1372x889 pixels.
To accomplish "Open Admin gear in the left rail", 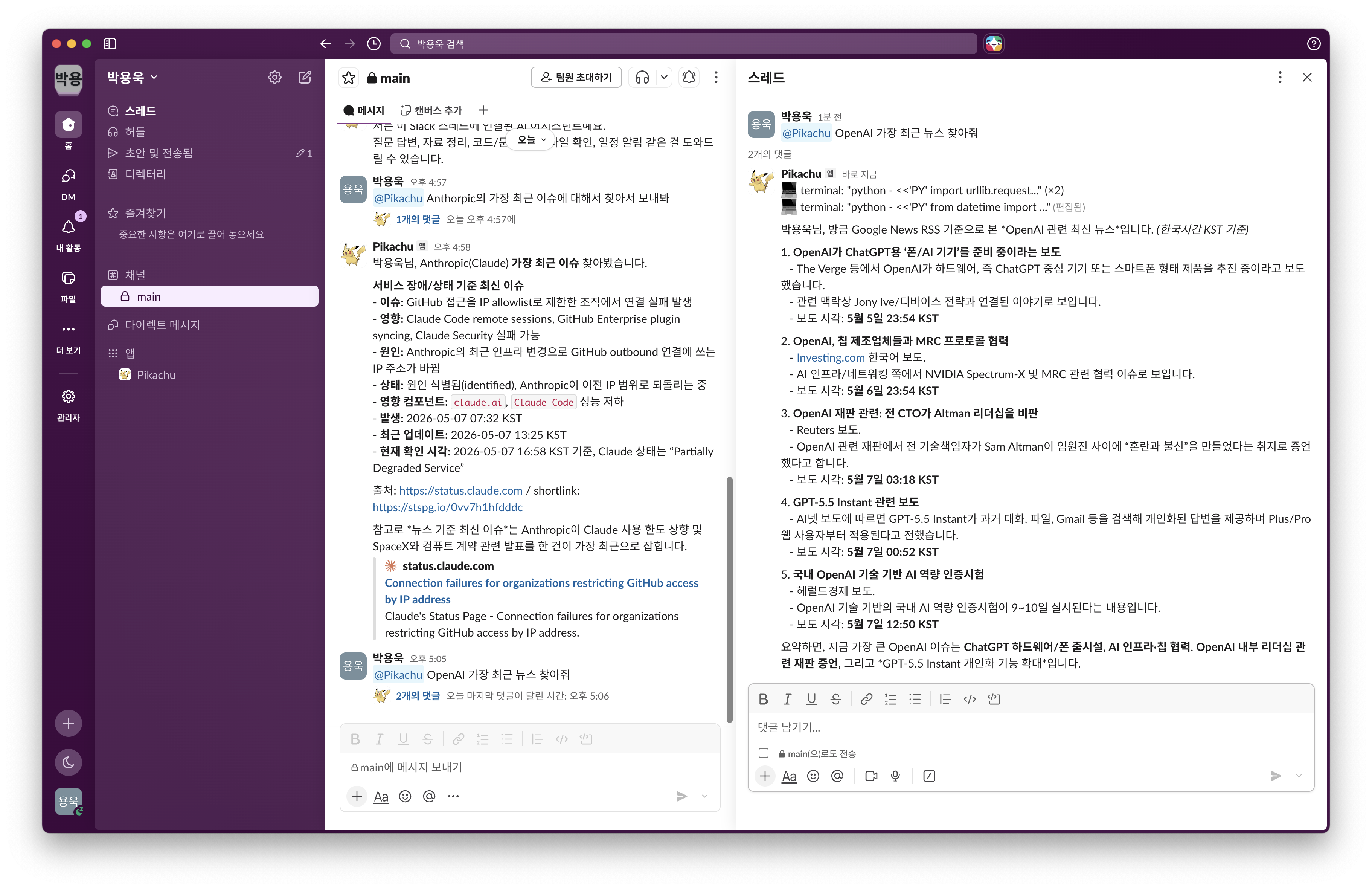I will pos(69,404).
